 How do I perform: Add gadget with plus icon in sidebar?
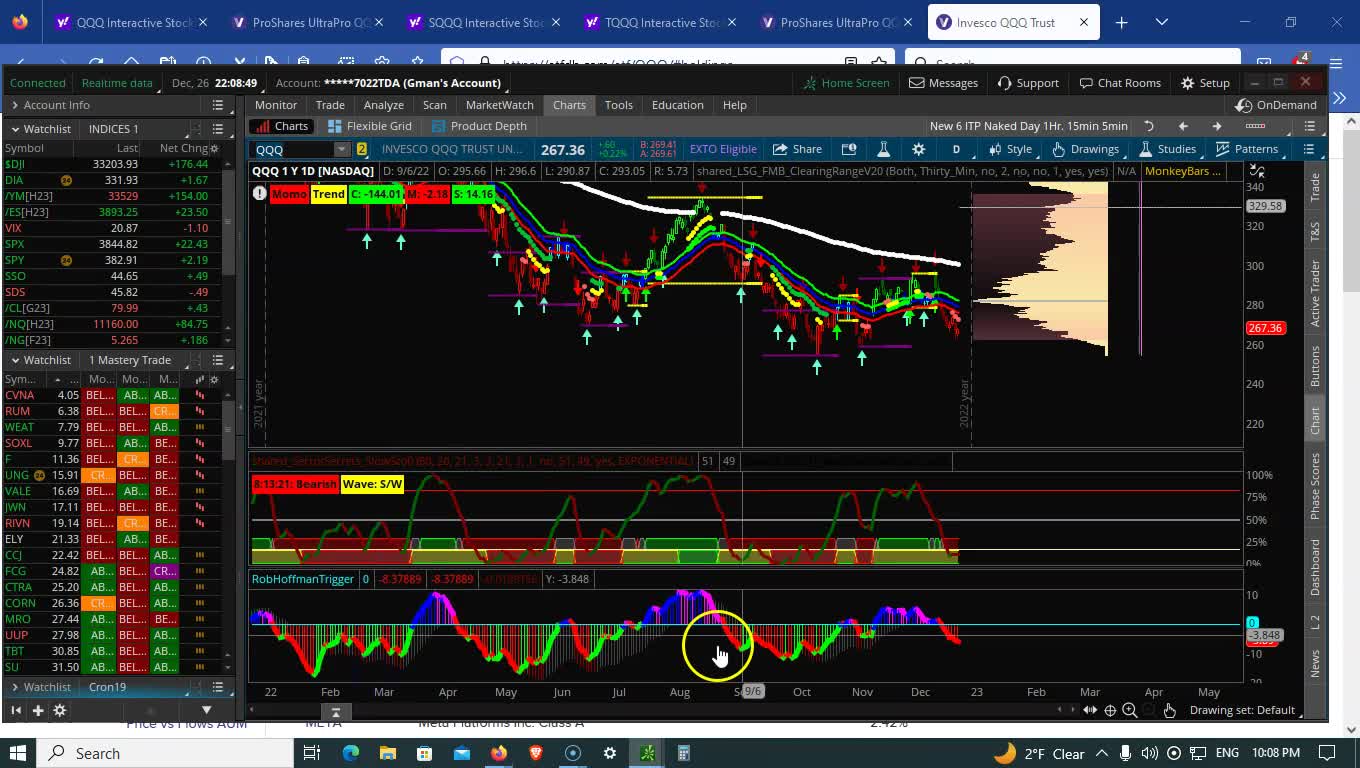coord(38,710)
